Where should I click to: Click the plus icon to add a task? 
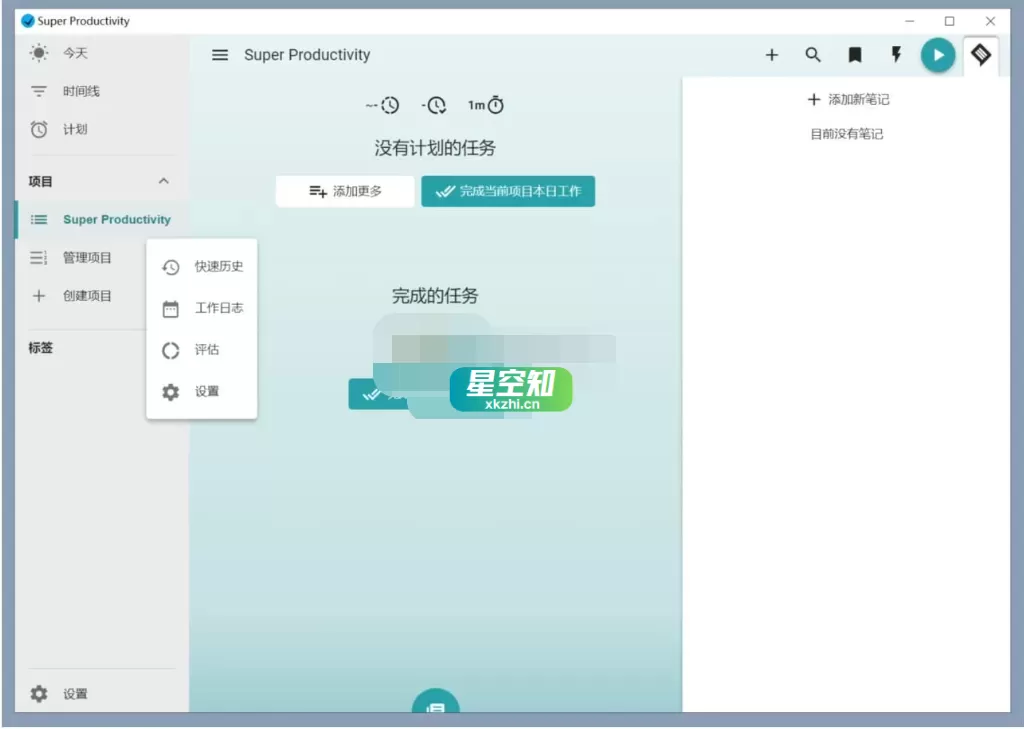click(x=772, y=55)
